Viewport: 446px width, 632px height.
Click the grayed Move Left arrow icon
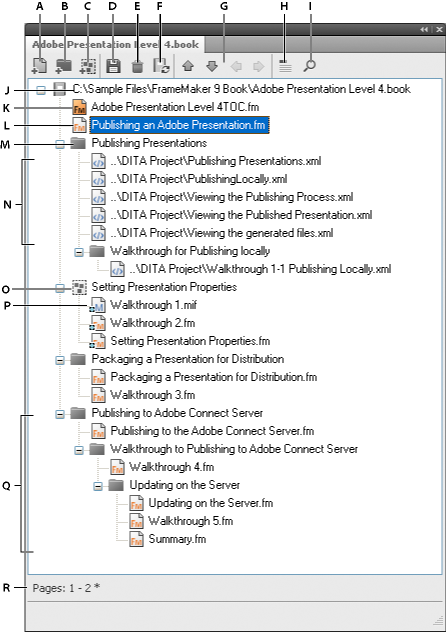pyautogui.click(x=236, y=67)
